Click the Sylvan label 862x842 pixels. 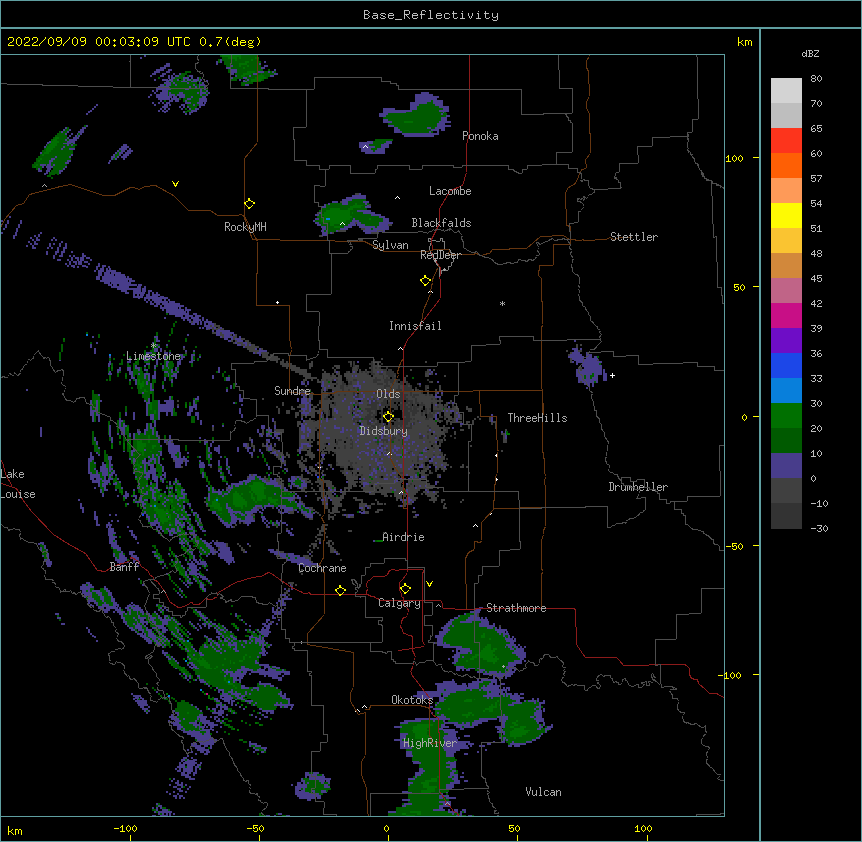(390, 245)
